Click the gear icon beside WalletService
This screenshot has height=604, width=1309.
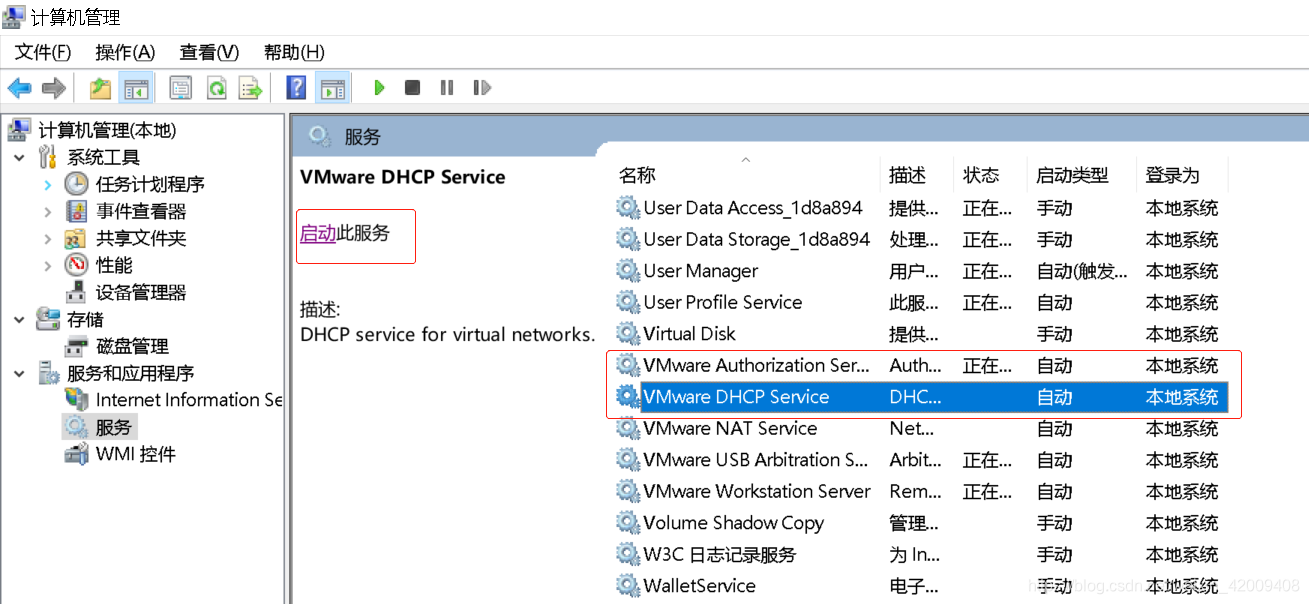[627, 586]
